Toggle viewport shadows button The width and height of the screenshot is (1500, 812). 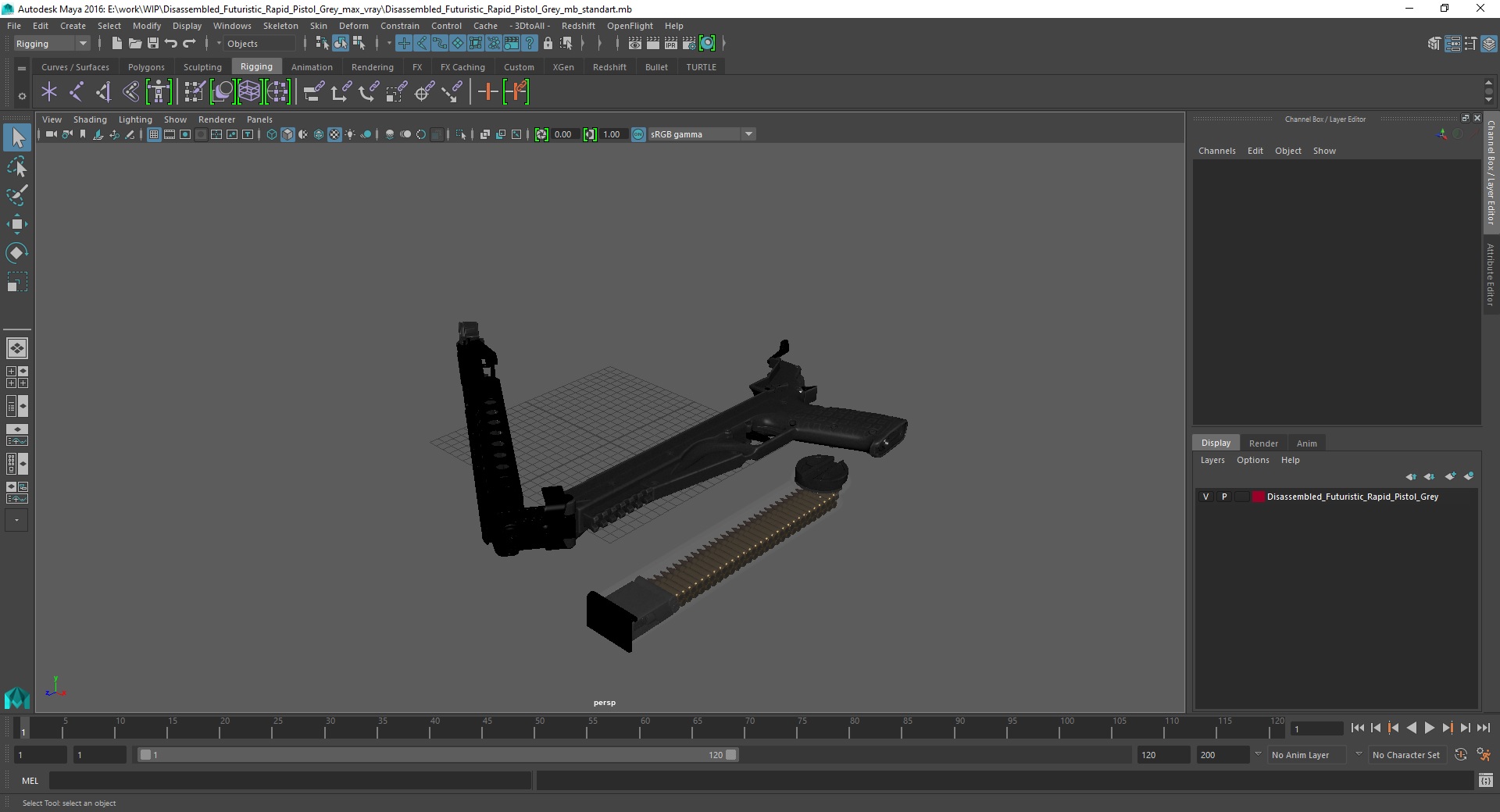(366, 134)
